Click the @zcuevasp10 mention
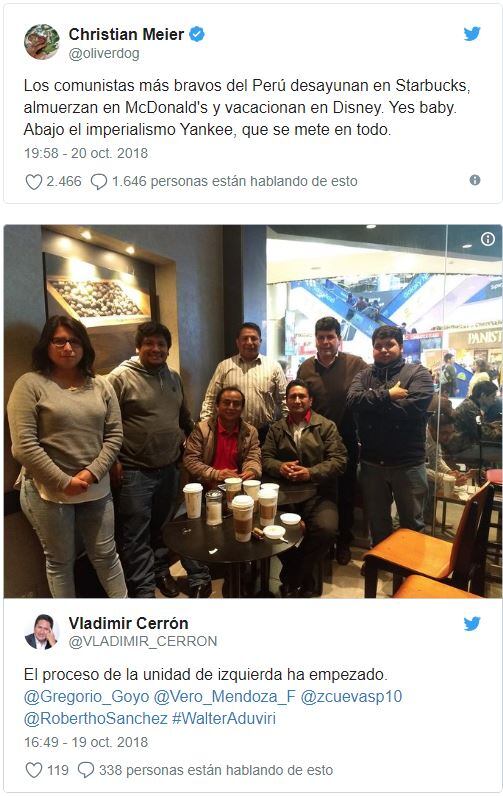The image size is (503, 796). pyautogui.click(x=351, y=696)
